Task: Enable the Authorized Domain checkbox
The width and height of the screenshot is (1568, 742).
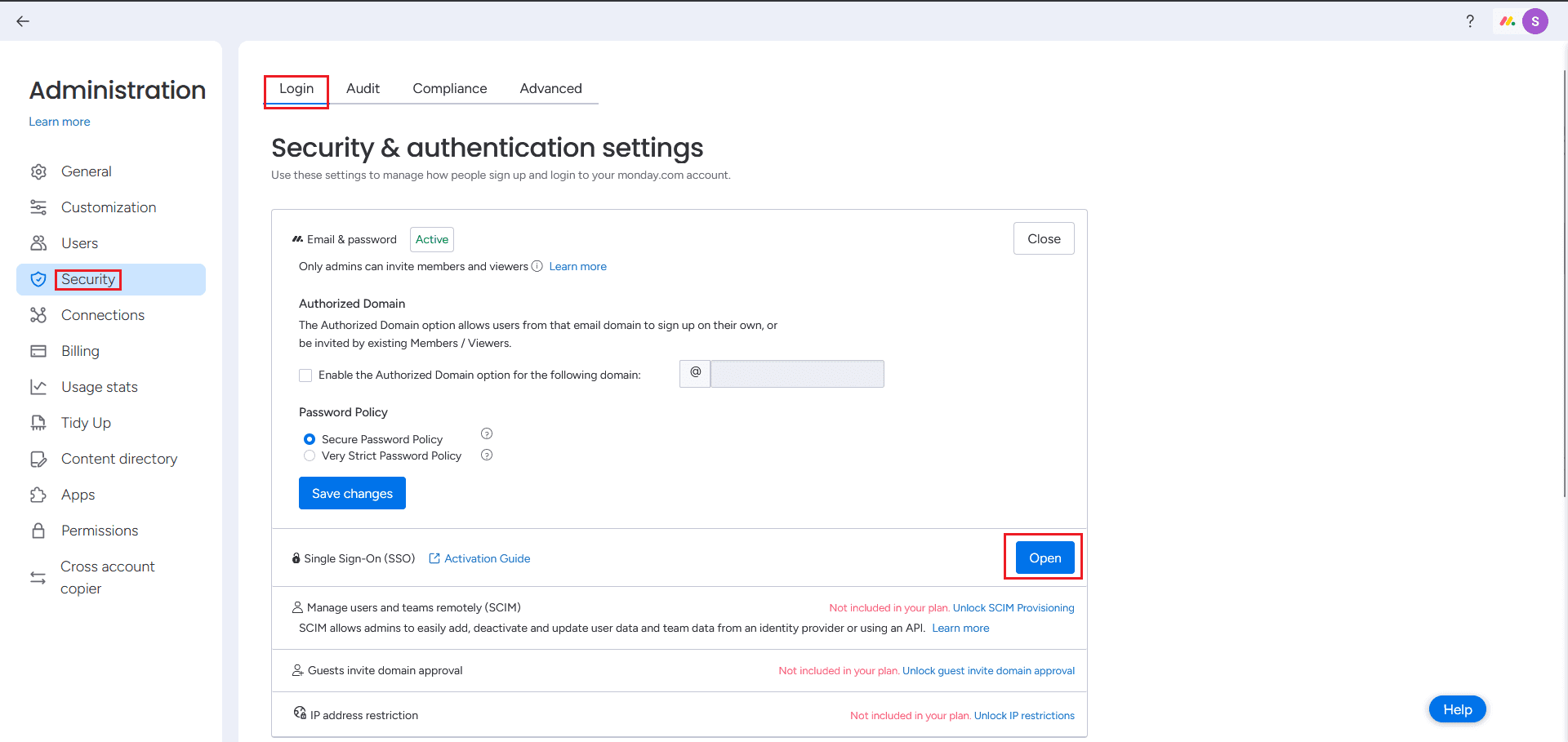Action: [x=305, y=375]
